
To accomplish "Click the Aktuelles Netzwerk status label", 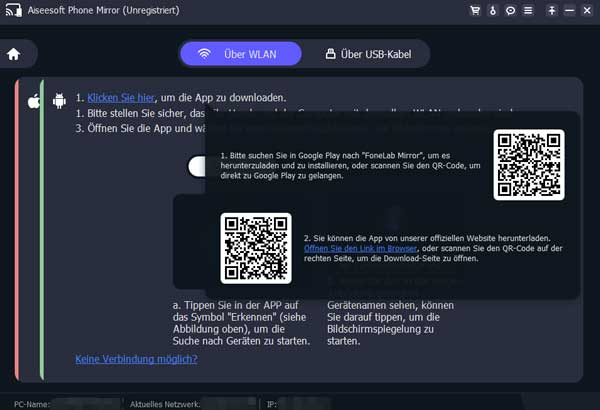I will [x=165, y=404].
